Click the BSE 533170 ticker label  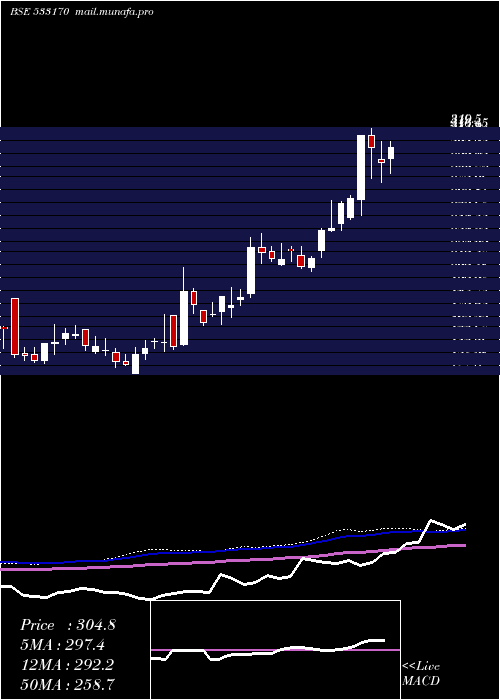tap(40, 12)
